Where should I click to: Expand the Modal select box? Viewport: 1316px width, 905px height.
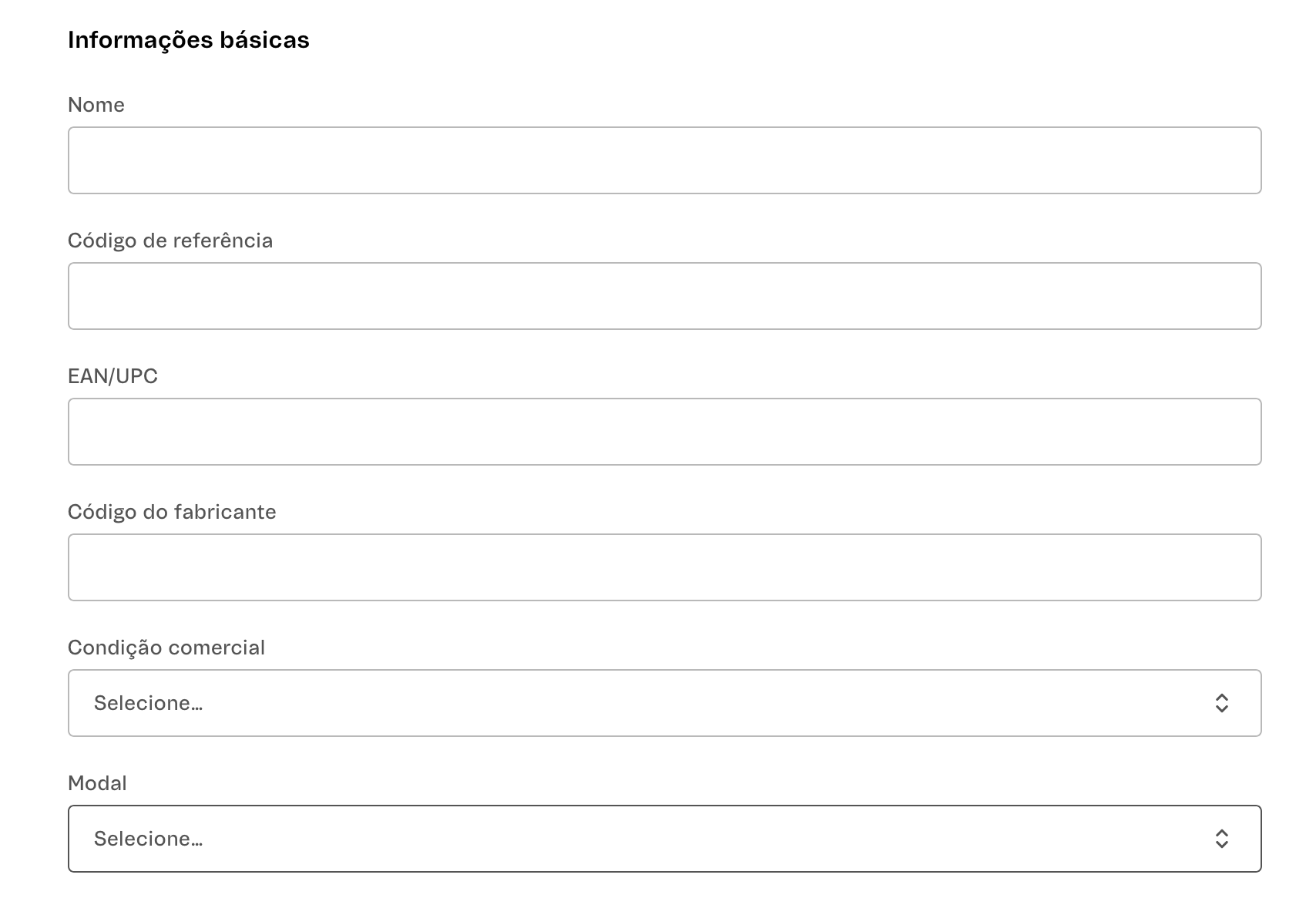[664, 839]
